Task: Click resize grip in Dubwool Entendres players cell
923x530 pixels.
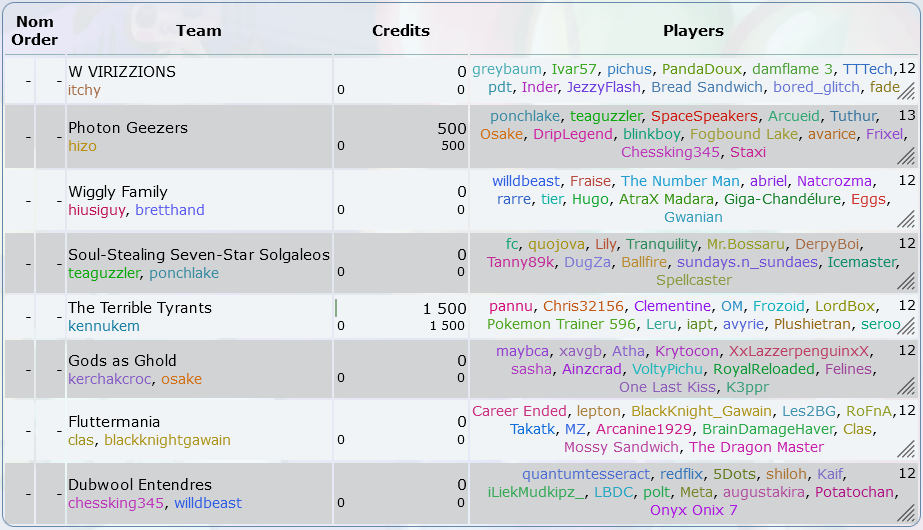Action: (907, 513)
